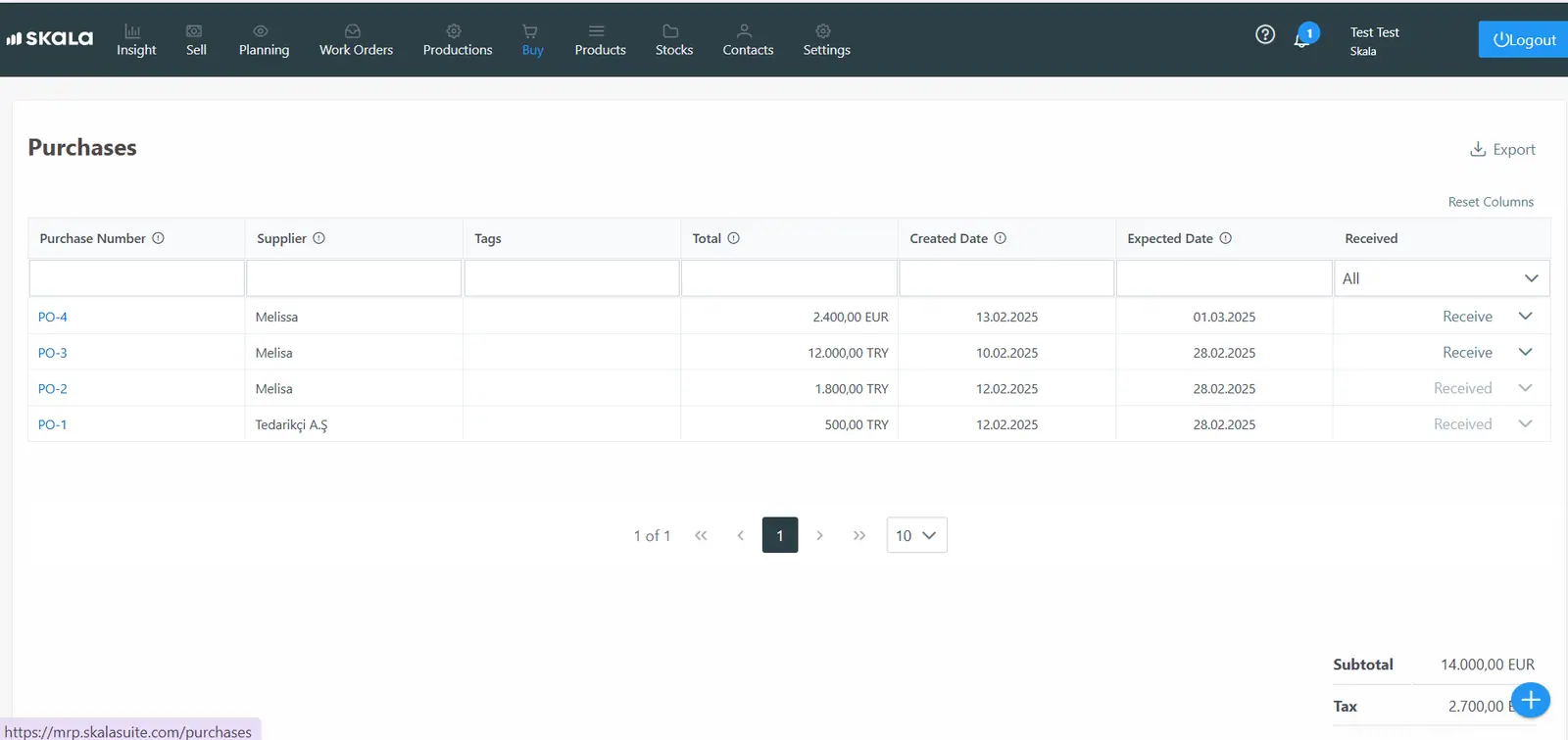
Task: Show info tooltip for Expected Date column
Action: coord(1226,238)
